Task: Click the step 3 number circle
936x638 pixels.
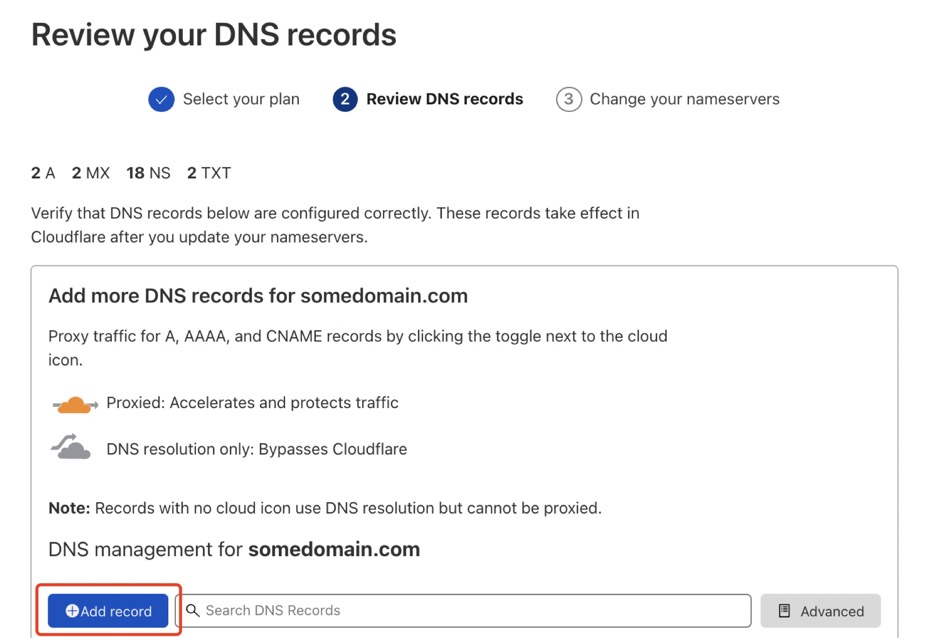Action: tap(569, 99)
